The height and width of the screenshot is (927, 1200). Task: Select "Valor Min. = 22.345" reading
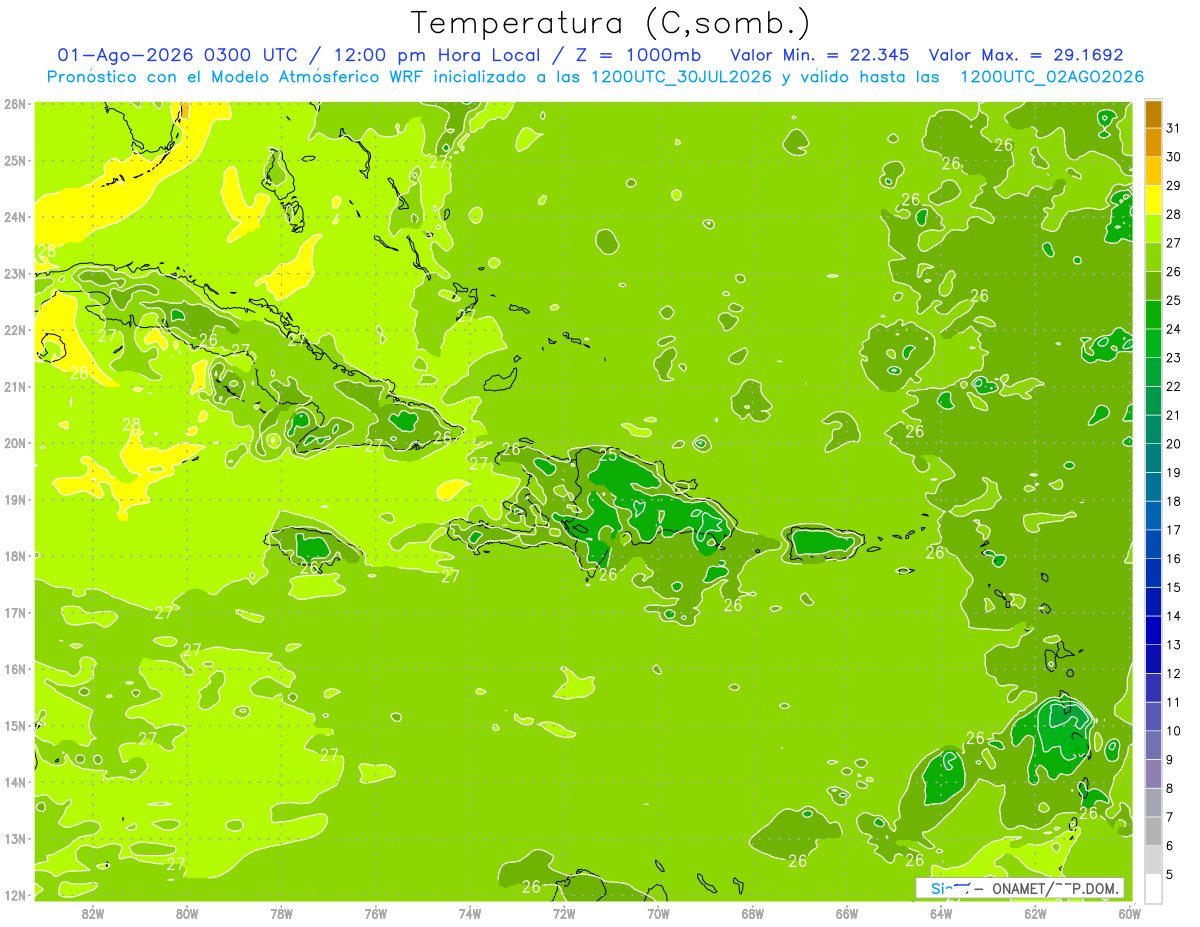pyautogui.click(x=820, y=55)
